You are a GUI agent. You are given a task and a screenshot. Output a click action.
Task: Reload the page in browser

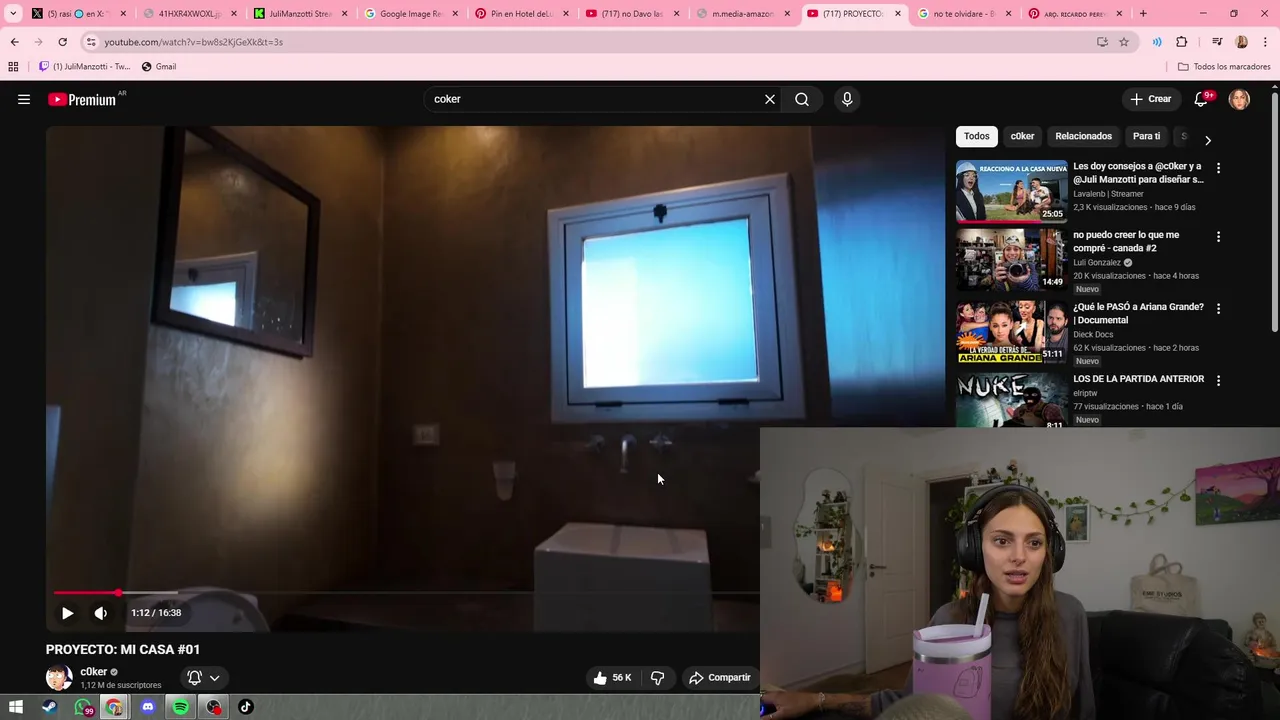click(62, 42)
